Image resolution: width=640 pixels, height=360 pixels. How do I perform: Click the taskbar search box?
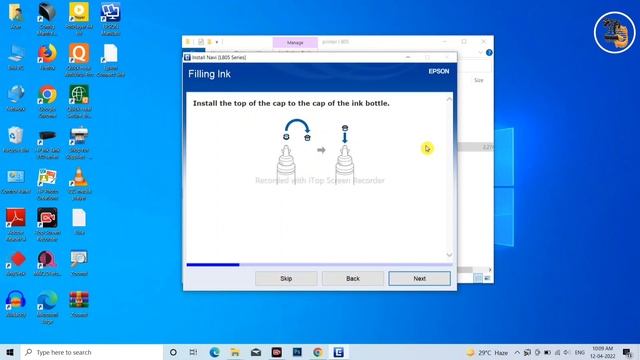point(91,352)
